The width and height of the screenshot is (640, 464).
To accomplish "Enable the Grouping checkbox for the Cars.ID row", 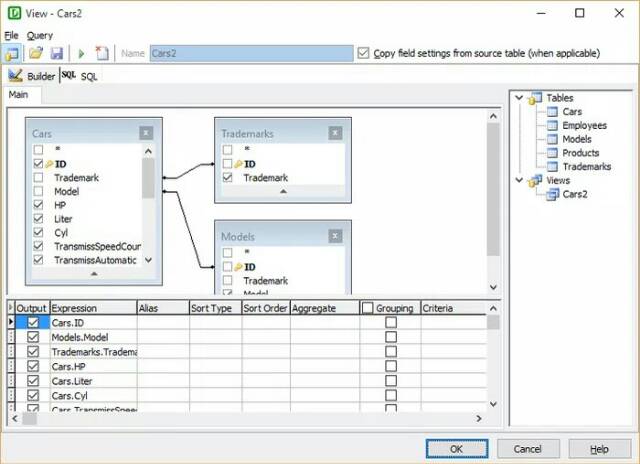I will point(390,323).
